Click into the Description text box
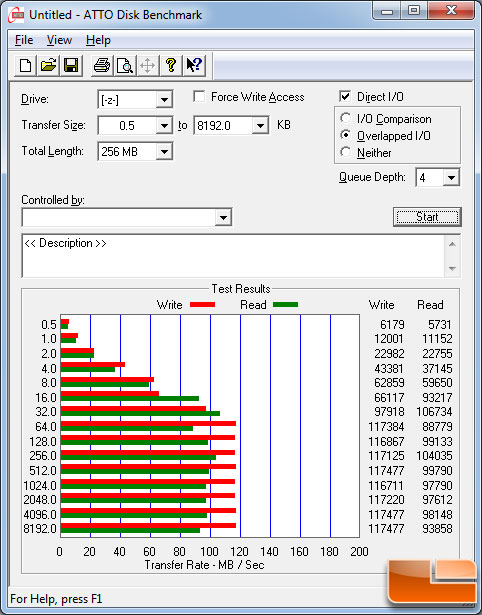Viewport: 482px width, 615px height. click(233, 255)
